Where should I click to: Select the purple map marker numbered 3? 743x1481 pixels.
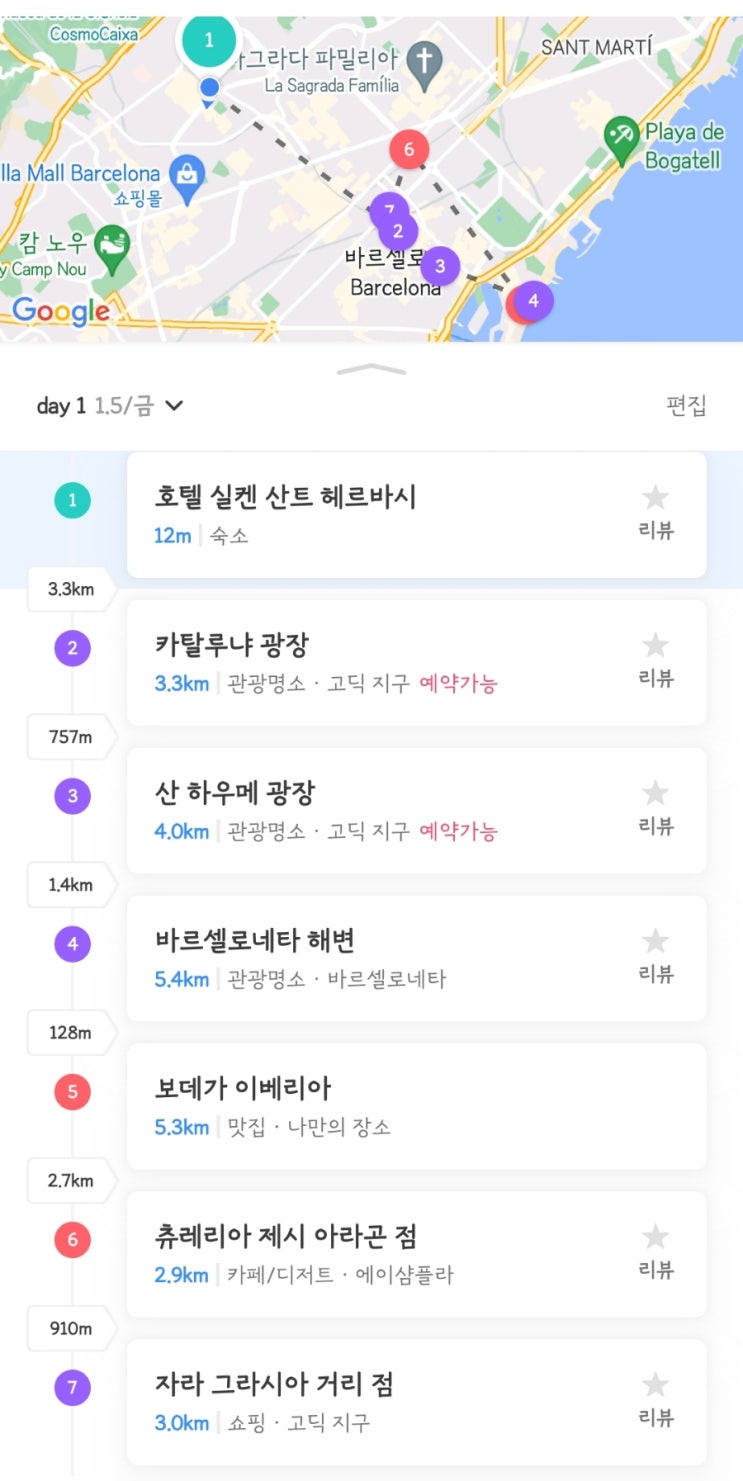coord(440,267)
